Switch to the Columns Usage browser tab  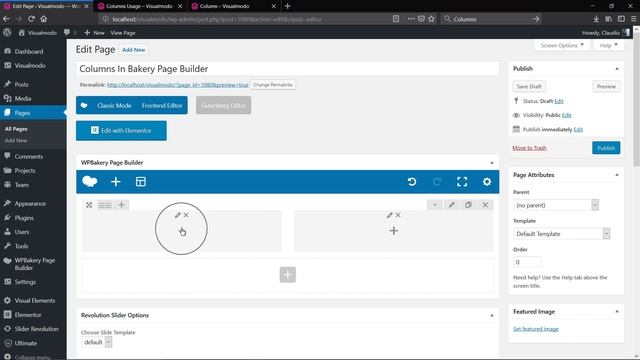coord(140,6)
